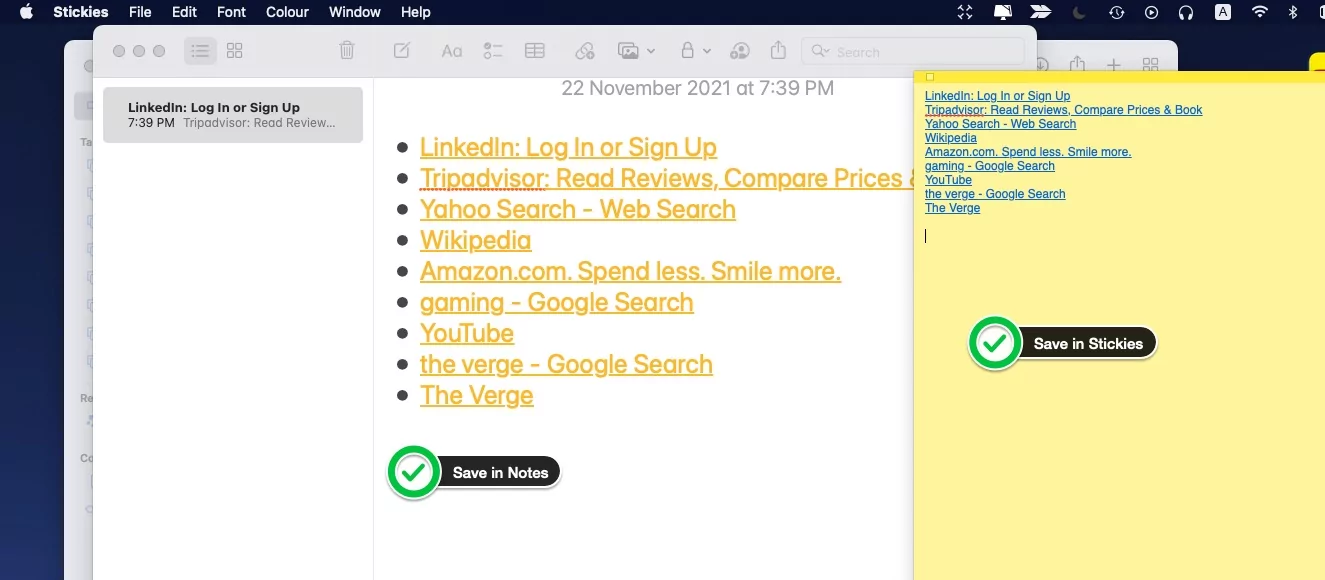The image size is (1325, 580).
Task: Open the Wikipedia link in Notes
Action: (x=475, y=240)
